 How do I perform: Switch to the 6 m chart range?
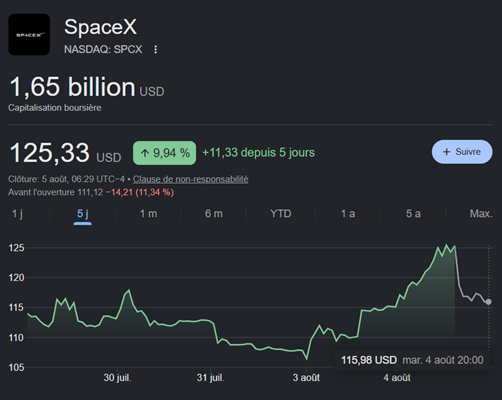(x=214, y=214)
